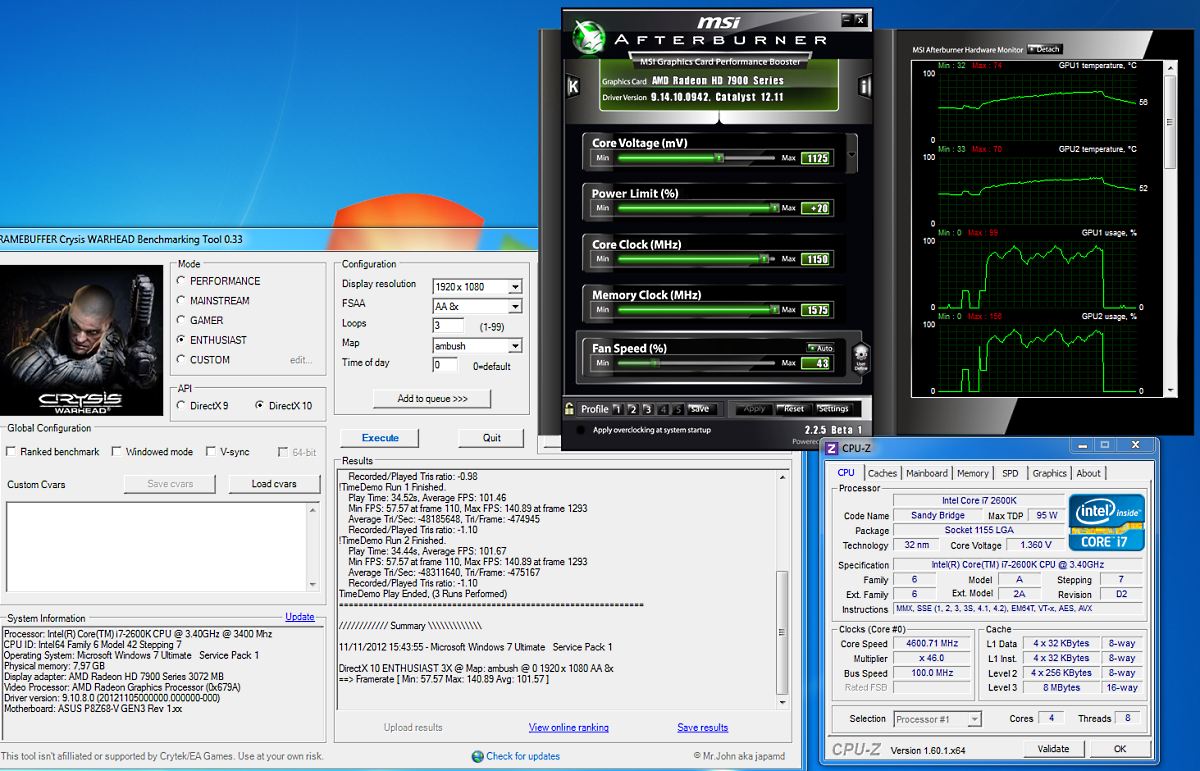The height and width of the screenshot is (771, 1200).
Task: Click the Custom Cvars text area
Action: (162, 548)
